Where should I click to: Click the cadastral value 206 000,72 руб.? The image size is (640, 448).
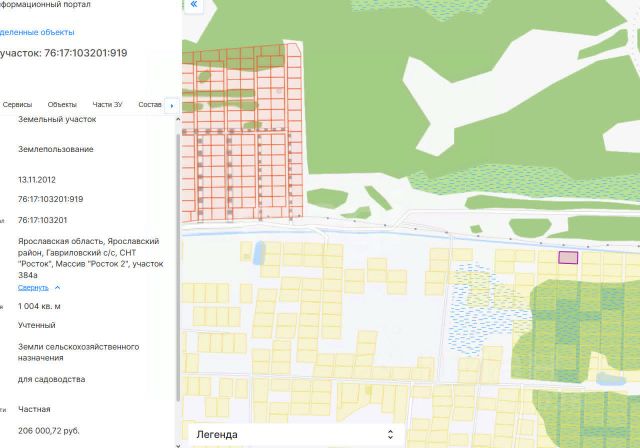click(x=49, y=431)
